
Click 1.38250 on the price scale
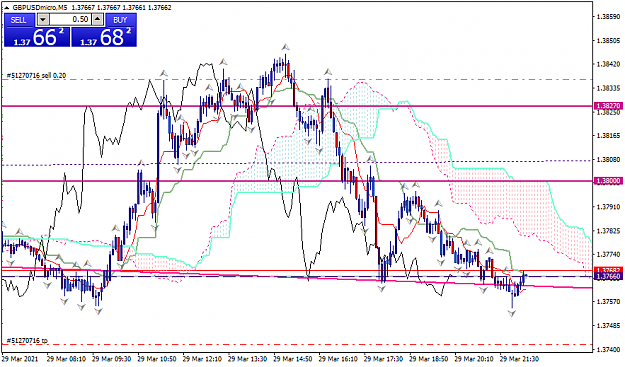pyautogui.click(x=609, y=112)
